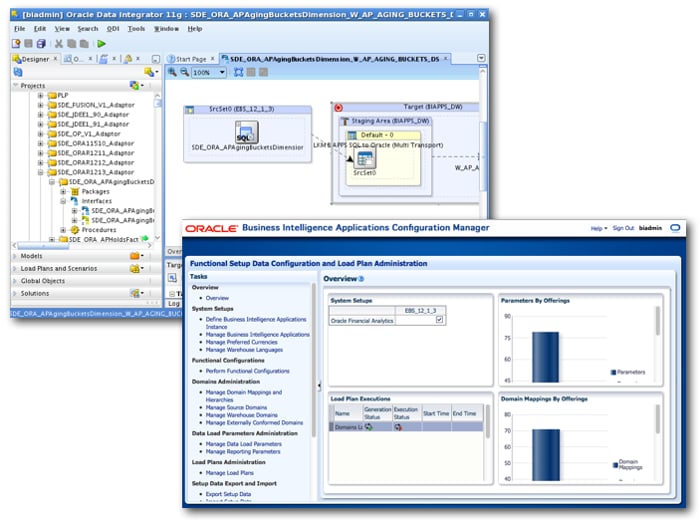The image size is (700, 522).
Task: Click the SQL source datastore icon in SrcSet0
Action: [x=246, y=132]
